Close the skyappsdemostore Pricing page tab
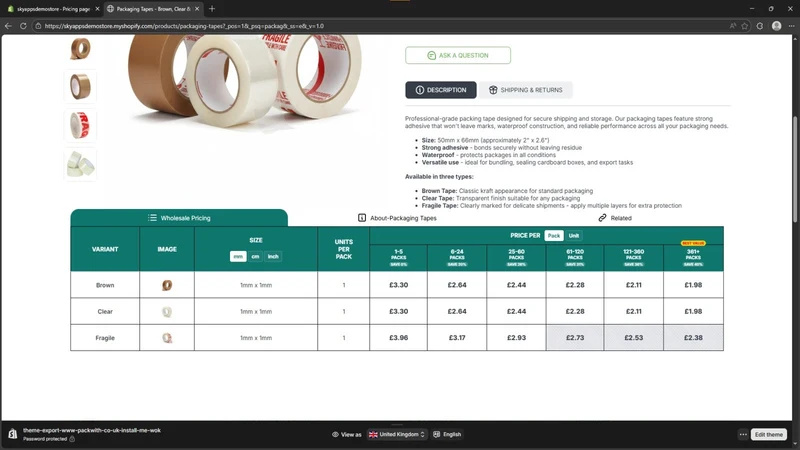Screen dimensions: 800x450 [x=97, y=9]
